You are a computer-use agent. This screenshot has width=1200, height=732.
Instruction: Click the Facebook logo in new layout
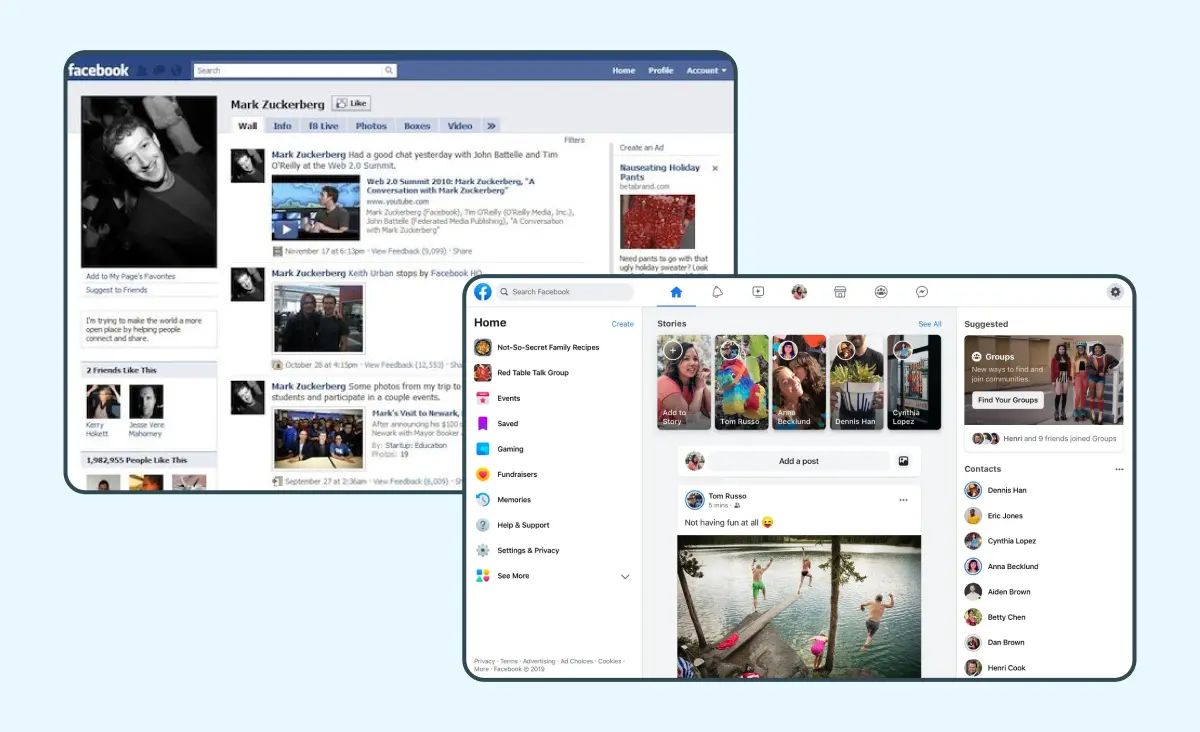tap(483, 292)
